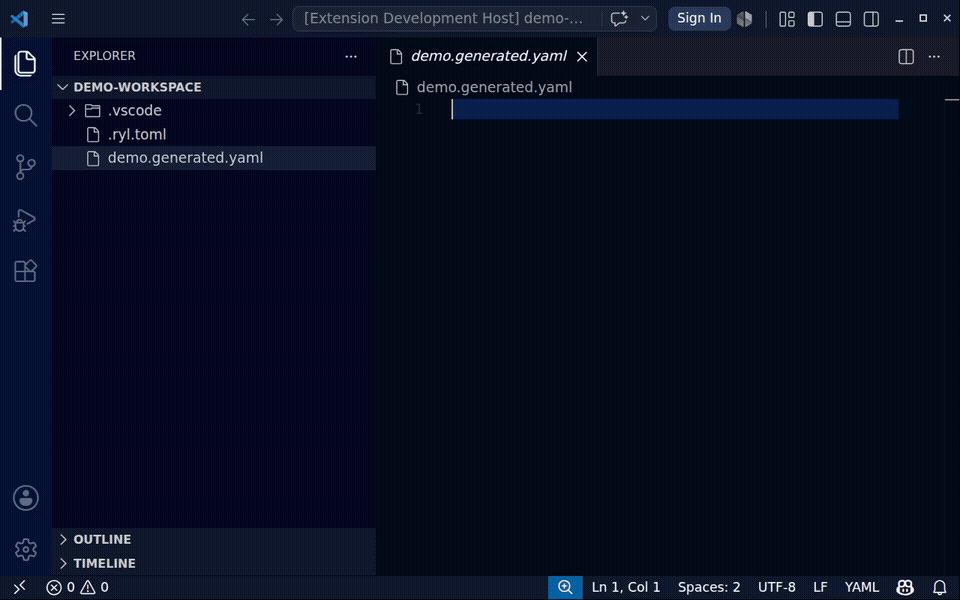Select demo.generated.yaml in the Explorer
The height and width of the screenshot is (600, 960).
[214, 158]
